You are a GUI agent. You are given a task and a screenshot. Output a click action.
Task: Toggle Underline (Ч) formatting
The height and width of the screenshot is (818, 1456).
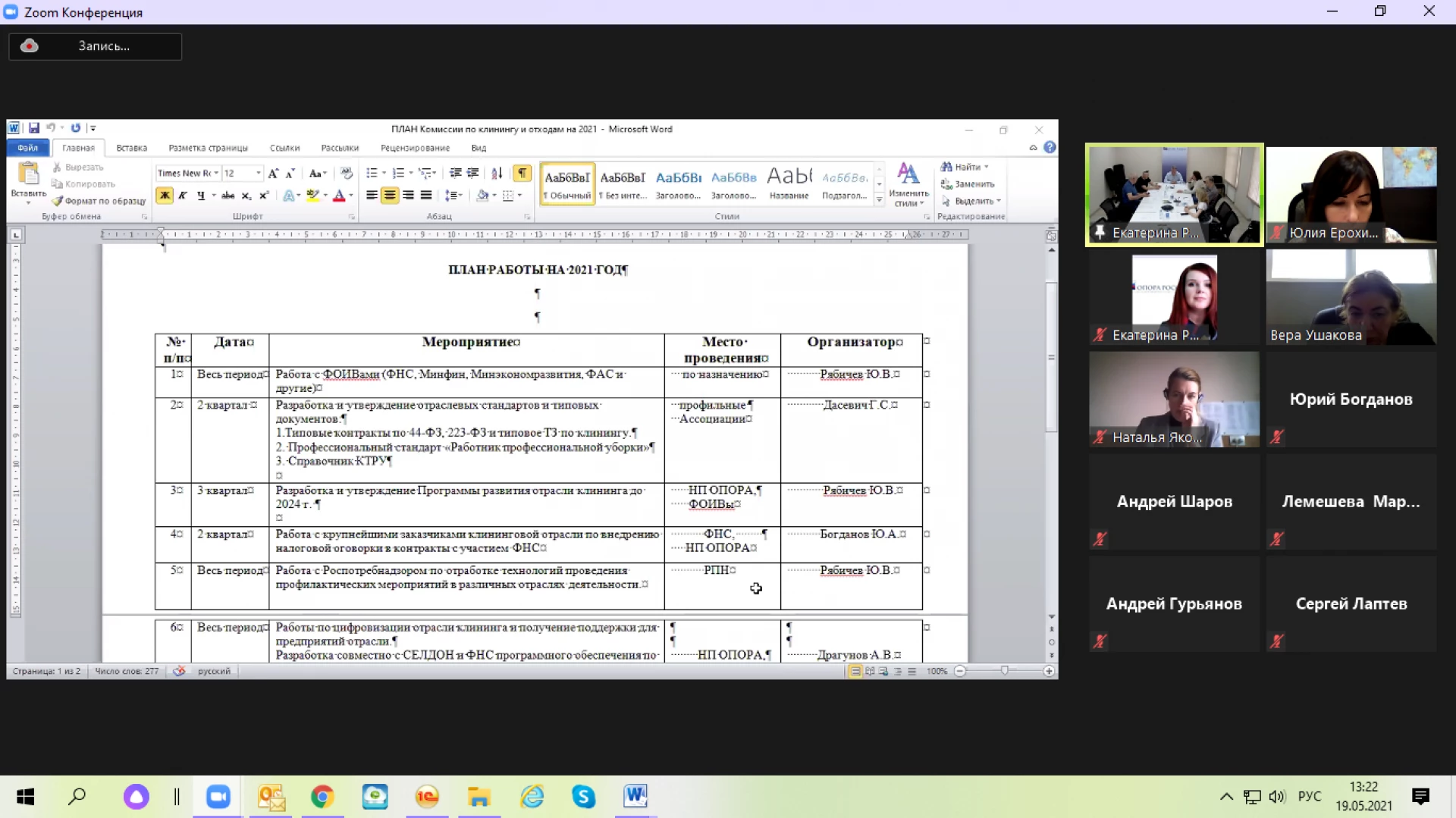tap(201, 196)
